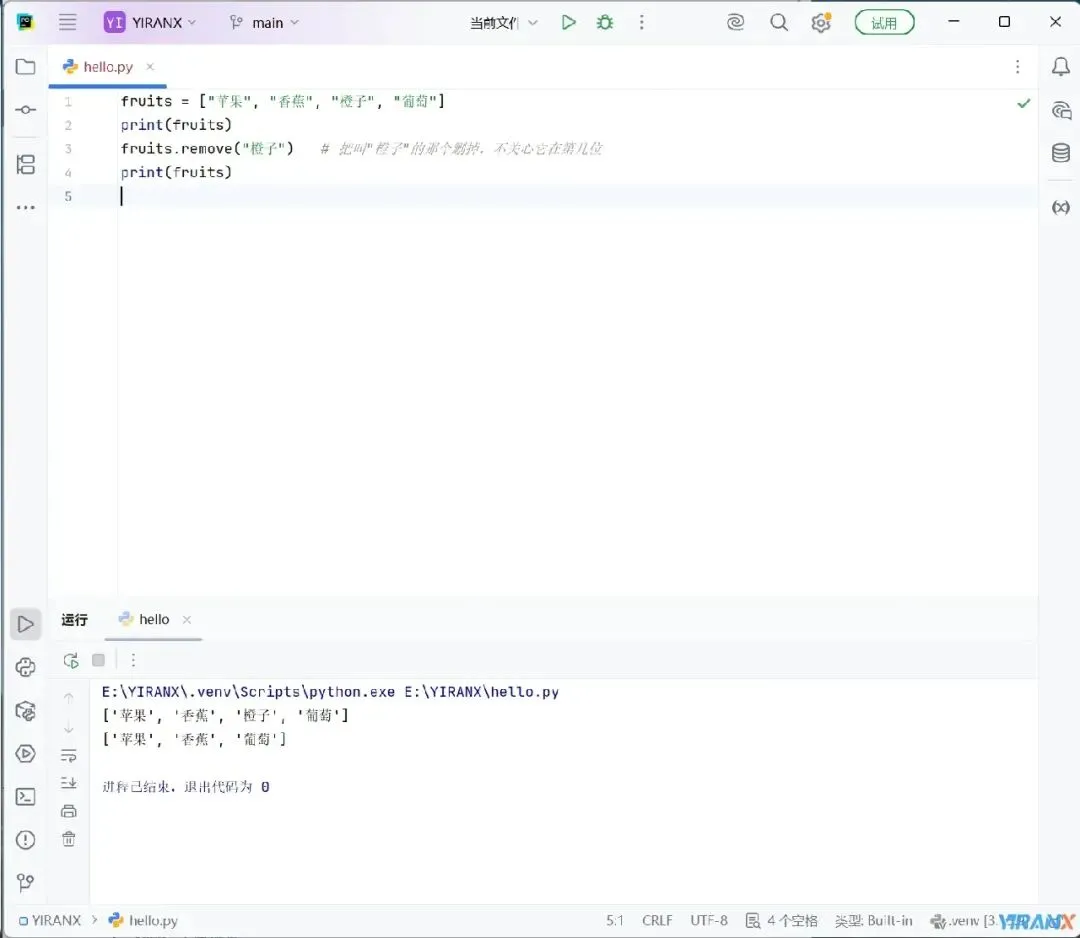Open the .venv interpreter selector

[x=963, y=921]
